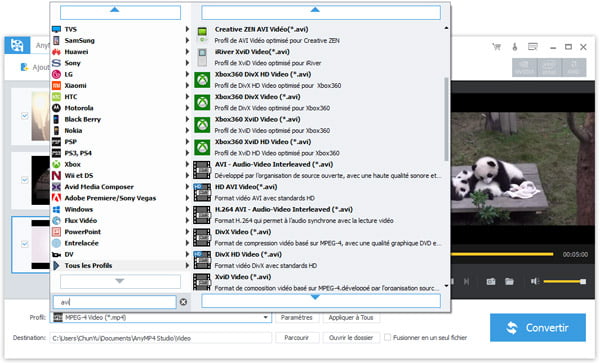
Task: Click the video playback progress bar
Action: click(x=502, y=254)
